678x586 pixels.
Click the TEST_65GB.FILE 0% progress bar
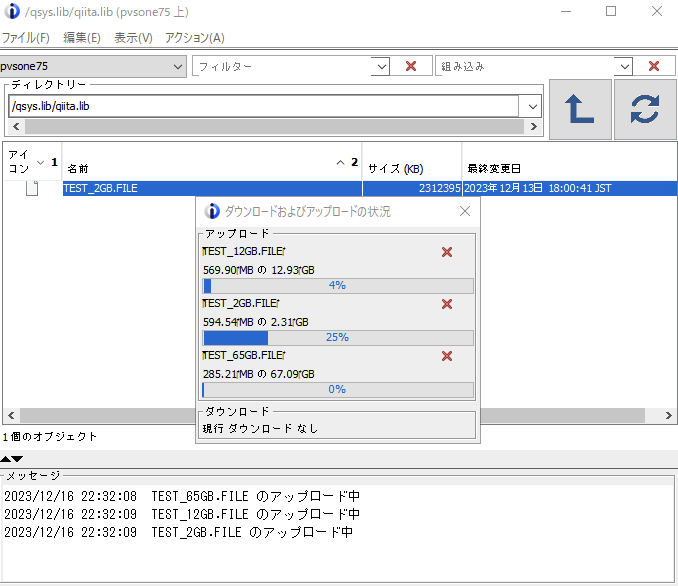[338, 389]
